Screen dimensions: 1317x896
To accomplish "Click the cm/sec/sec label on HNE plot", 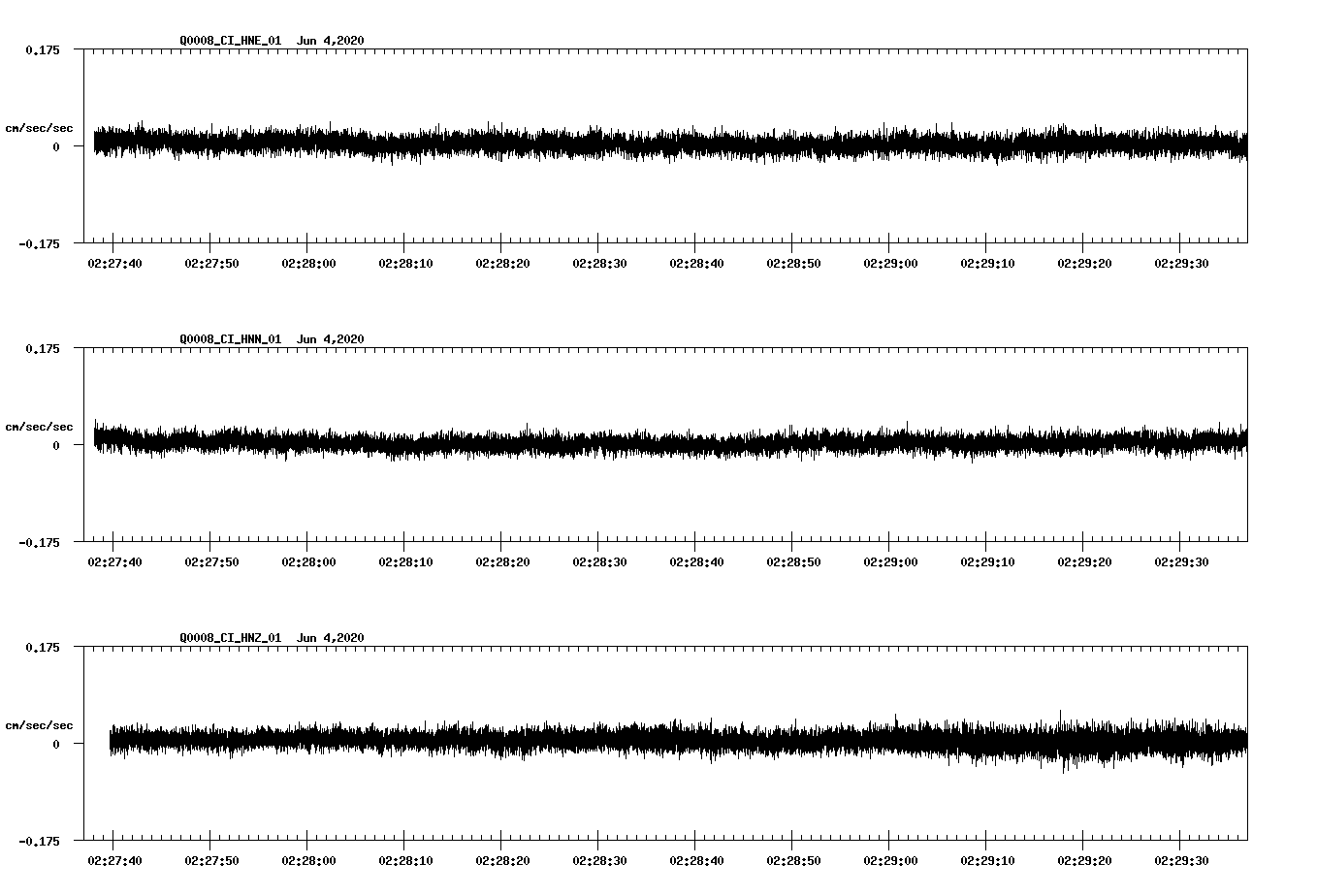I will (39, 128).
